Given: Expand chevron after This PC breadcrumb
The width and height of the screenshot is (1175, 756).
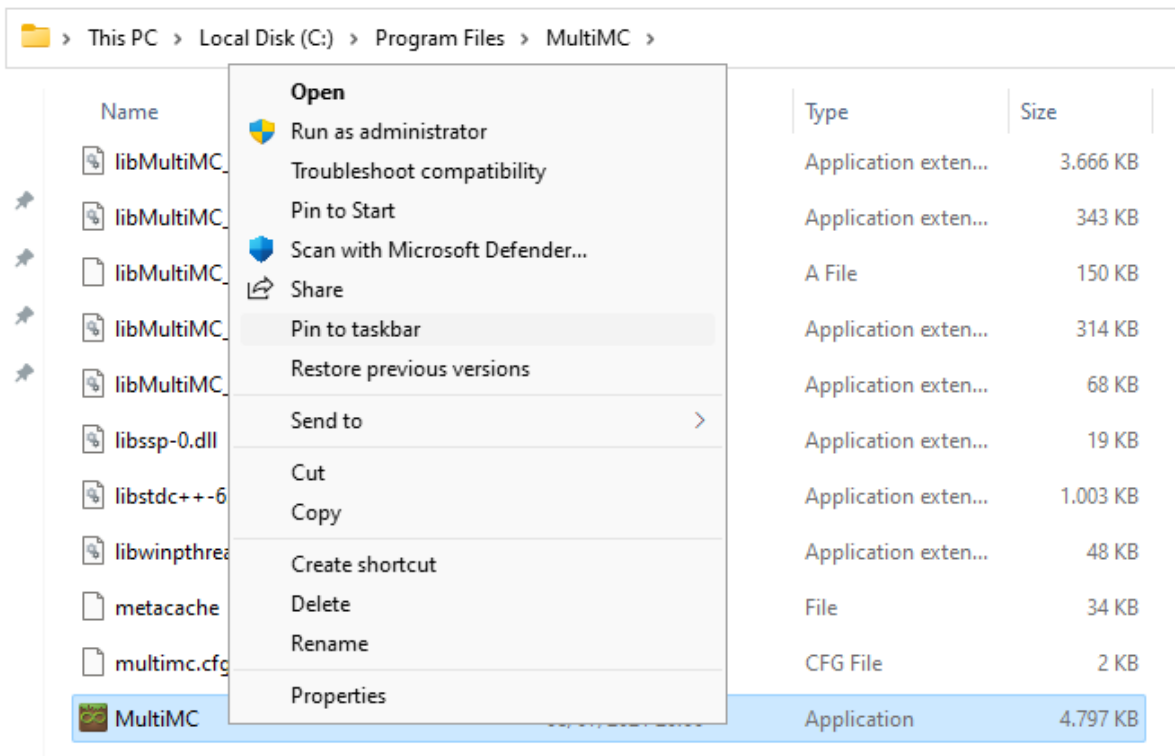Looking at the screenshot, I should point(177,39).
